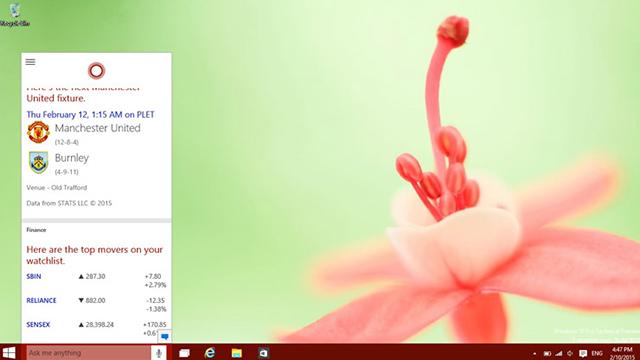Activate microphone in search box

pyautogui.click(x=159, y=353)
